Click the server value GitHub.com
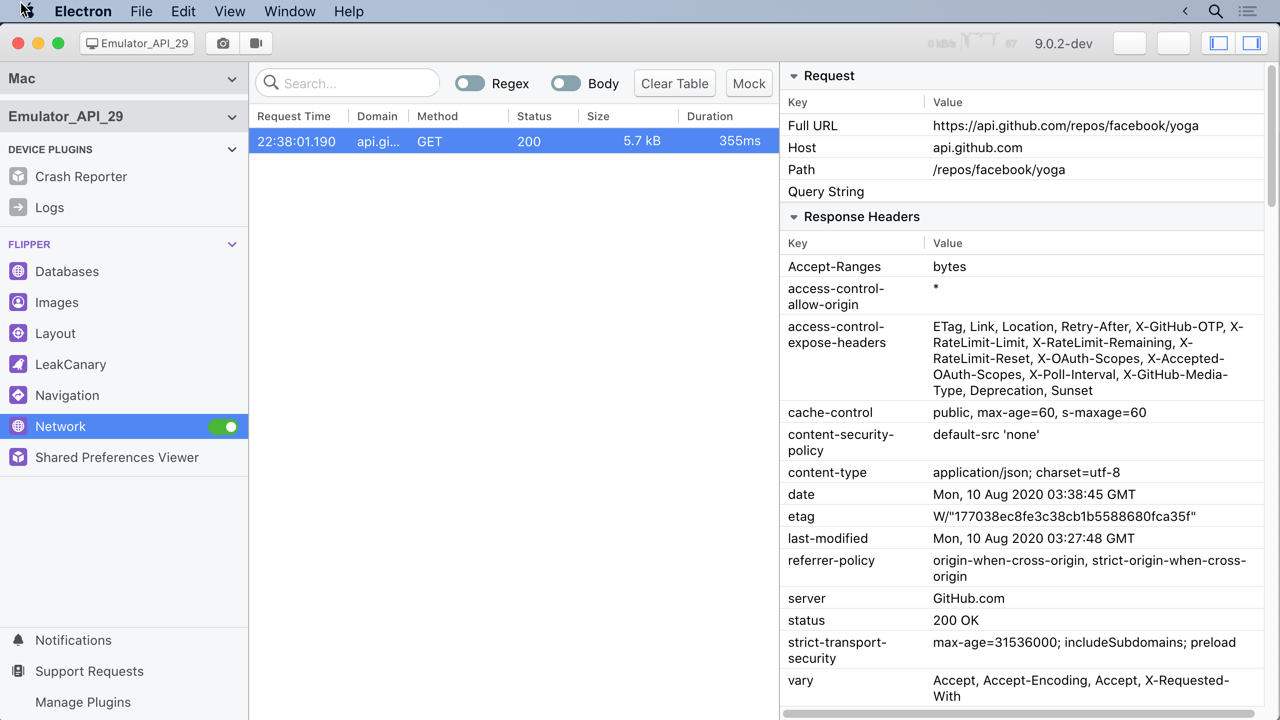 coord(969,598)
